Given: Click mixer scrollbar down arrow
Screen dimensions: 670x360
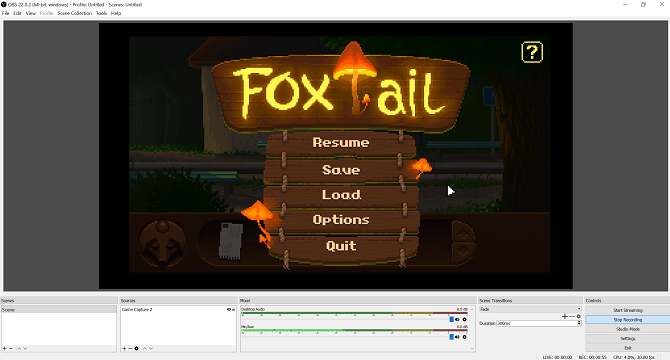Looking at the screenshot, I should (472, 348).
